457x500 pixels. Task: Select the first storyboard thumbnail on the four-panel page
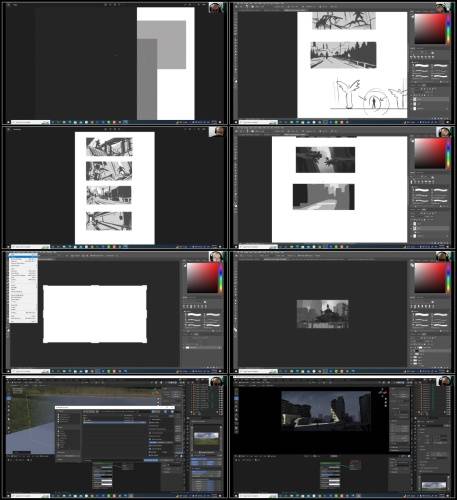[x=109, y=147]
